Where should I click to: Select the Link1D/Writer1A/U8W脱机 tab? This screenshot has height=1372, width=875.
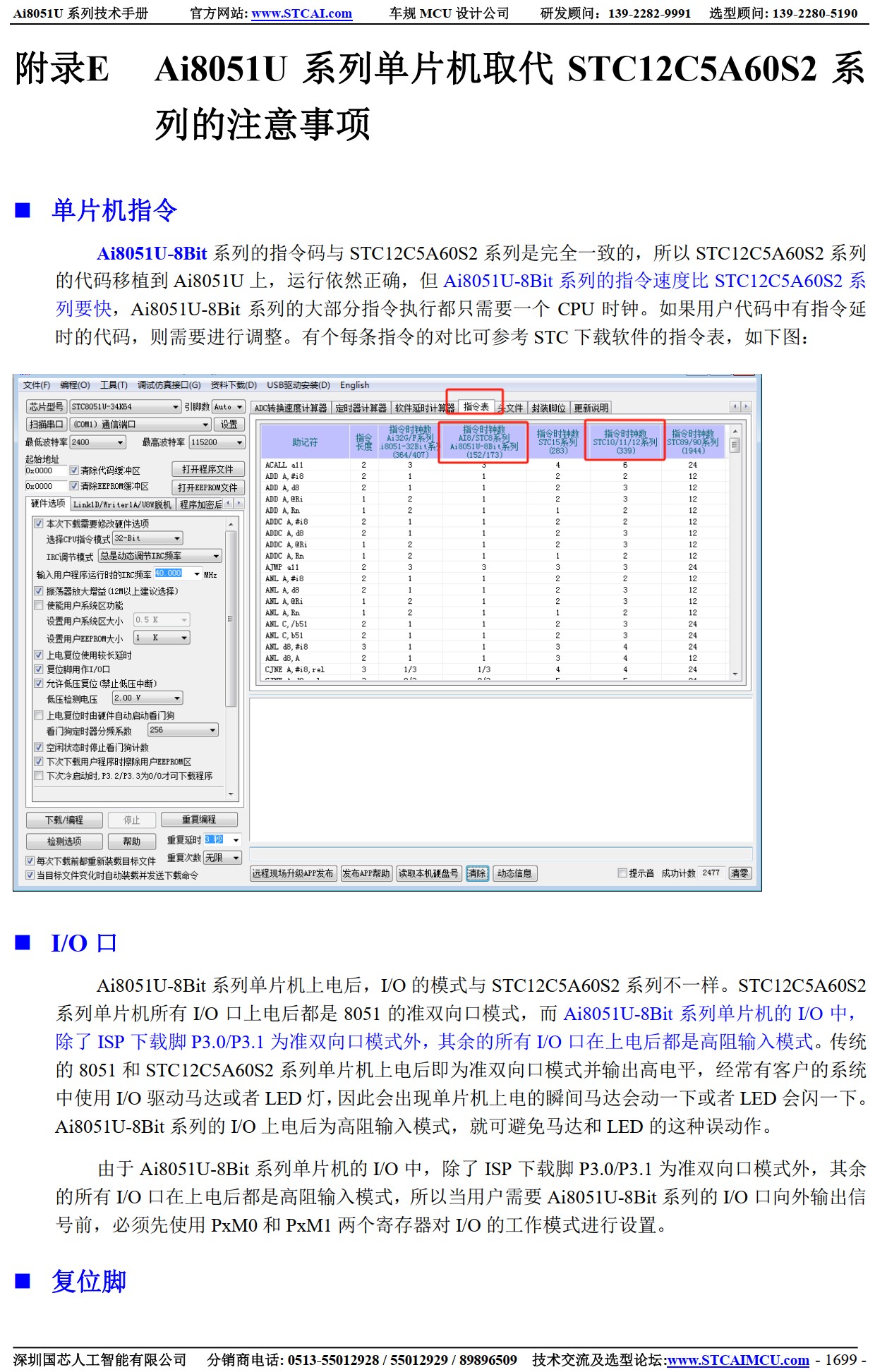122,505
